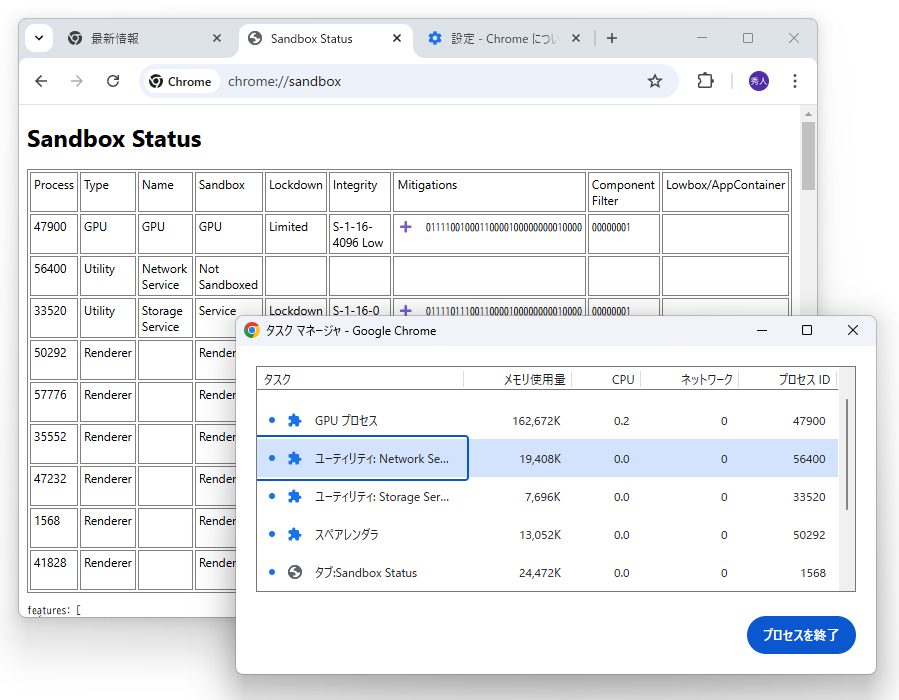This screenshot has height=700, width=899.
Task: Expand mitigations for the Storage Service process
Action: pyautogui.click(x=405, y=310)
